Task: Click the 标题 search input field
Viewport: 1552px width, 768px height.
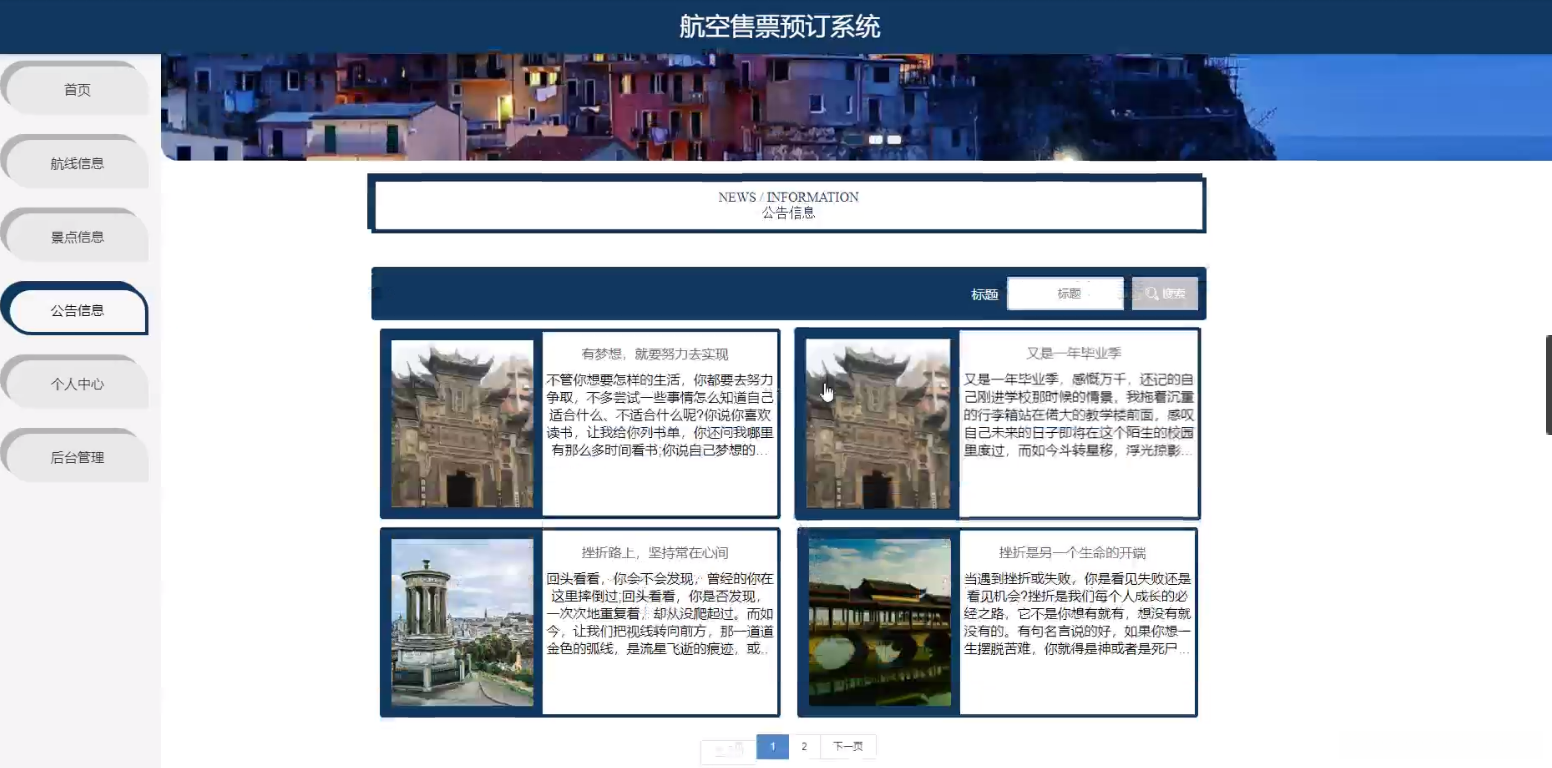Action: [1066, 294]
